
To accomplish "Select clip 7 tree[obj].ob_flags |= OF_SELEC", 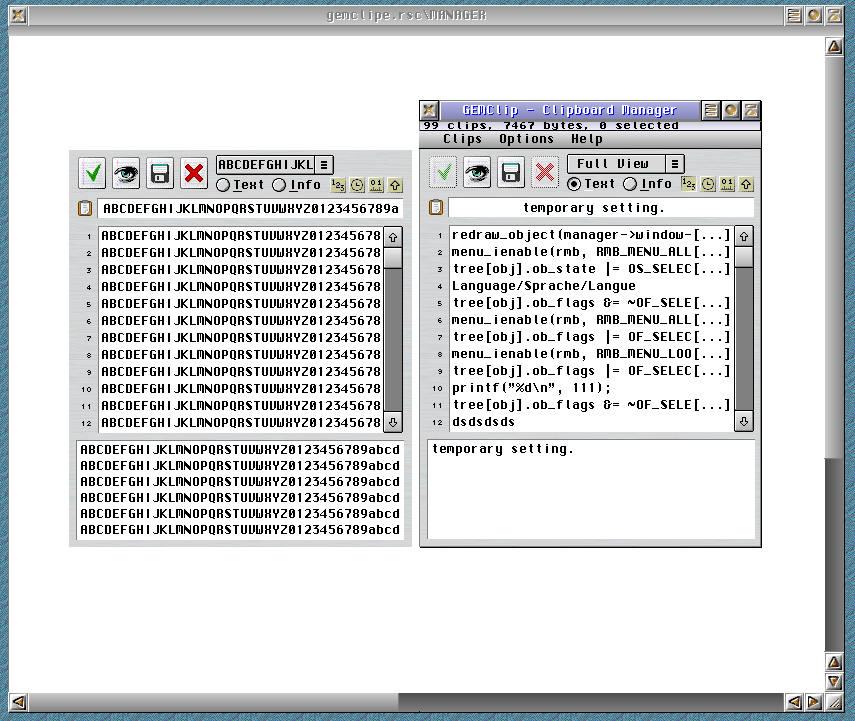I will [591, 337].
